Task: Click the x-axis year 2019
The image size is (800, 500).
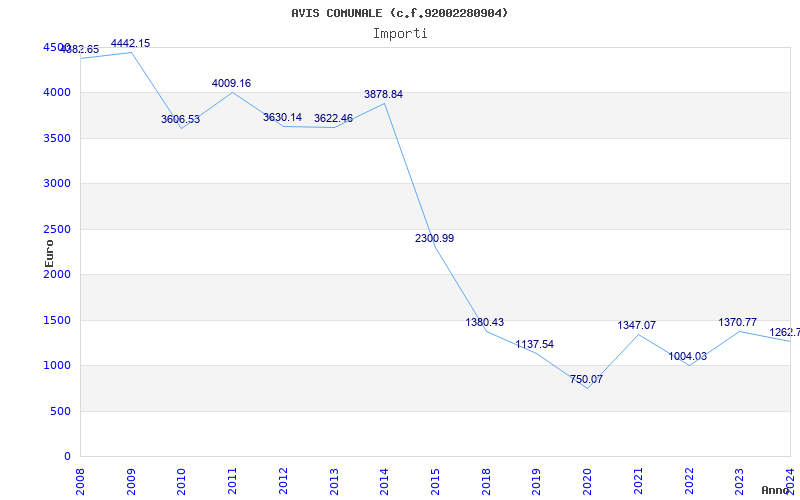Action: pyautogui.click(x=537, y=481)
